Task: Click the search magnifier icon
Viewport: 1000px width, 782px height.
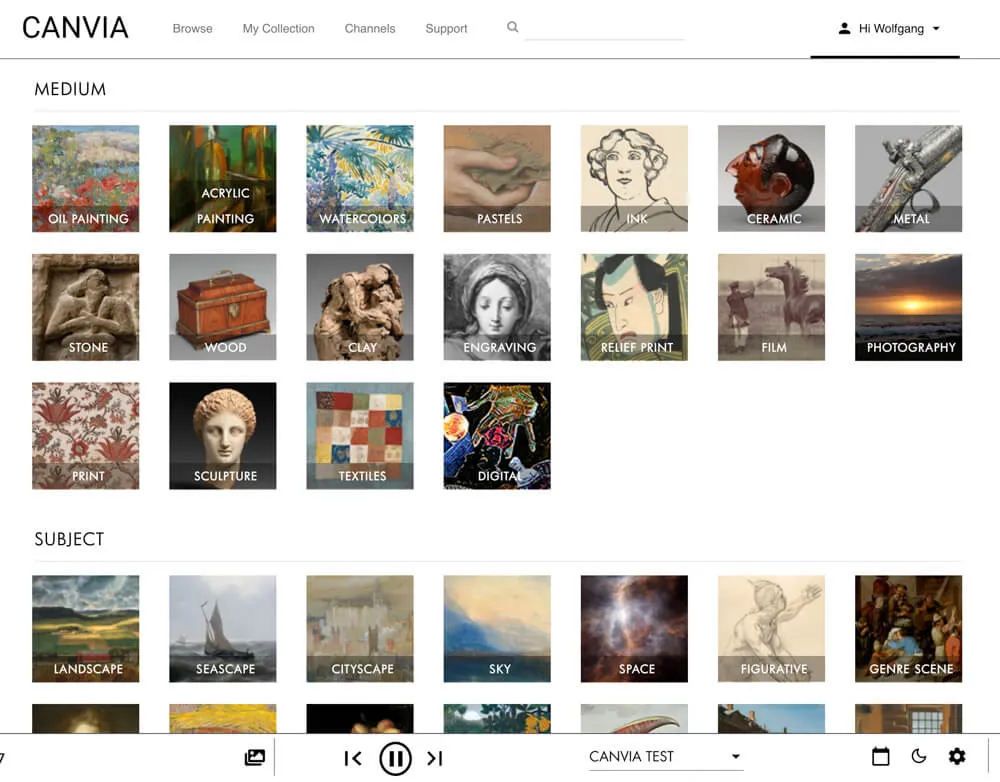Action: click(x=512, y=27)
